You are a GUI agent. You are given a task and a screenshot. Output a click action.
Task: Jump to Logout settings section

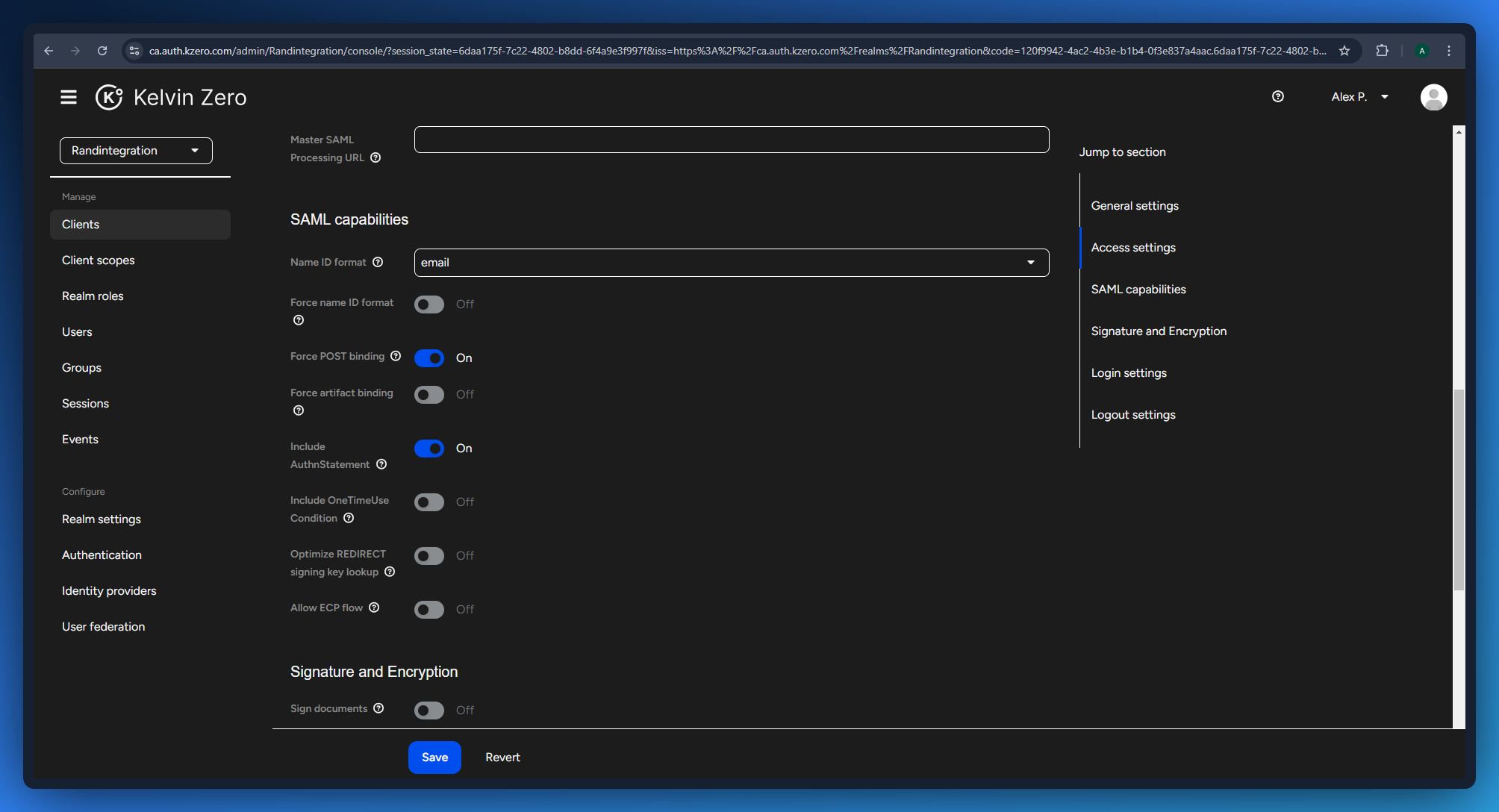coord(1133,415)
